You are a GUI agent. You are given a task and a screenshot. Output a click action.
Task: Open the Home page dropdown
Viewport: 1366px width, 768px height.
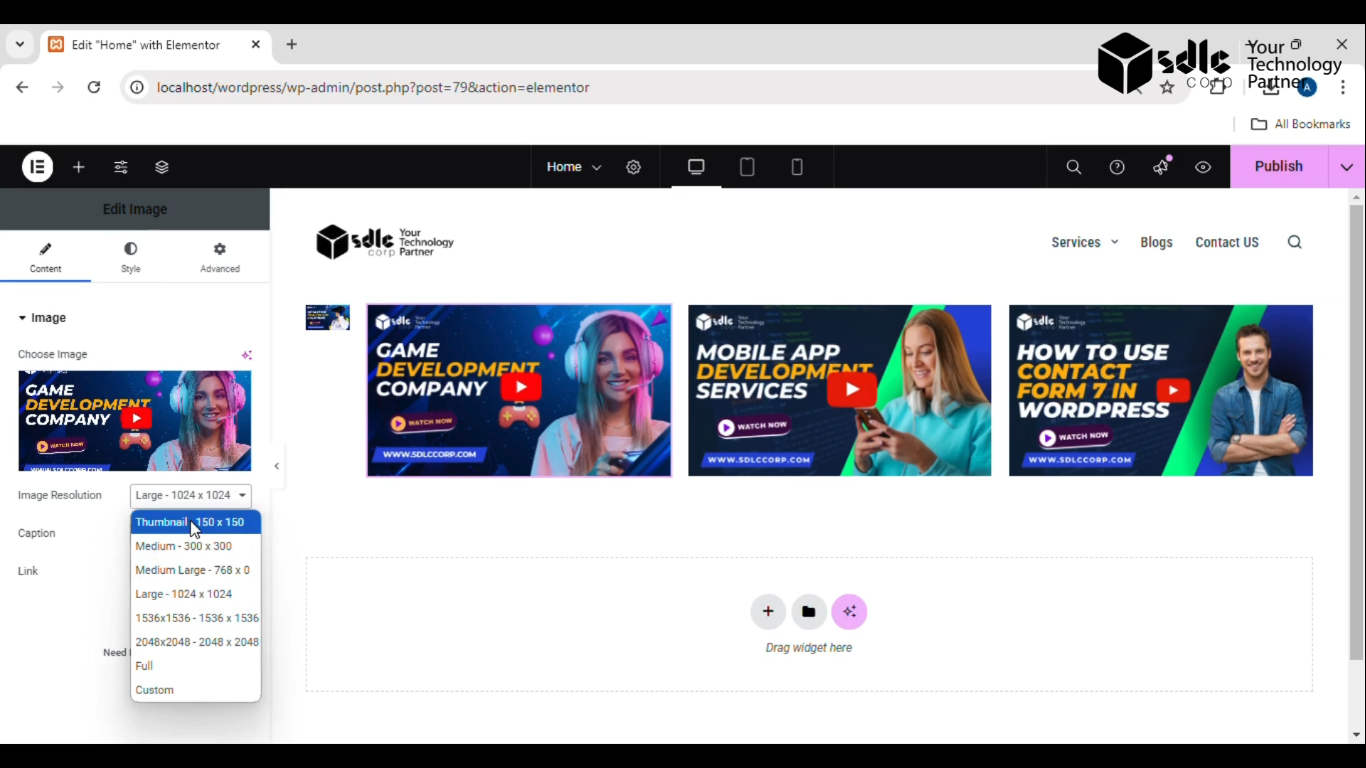(574, 167)
